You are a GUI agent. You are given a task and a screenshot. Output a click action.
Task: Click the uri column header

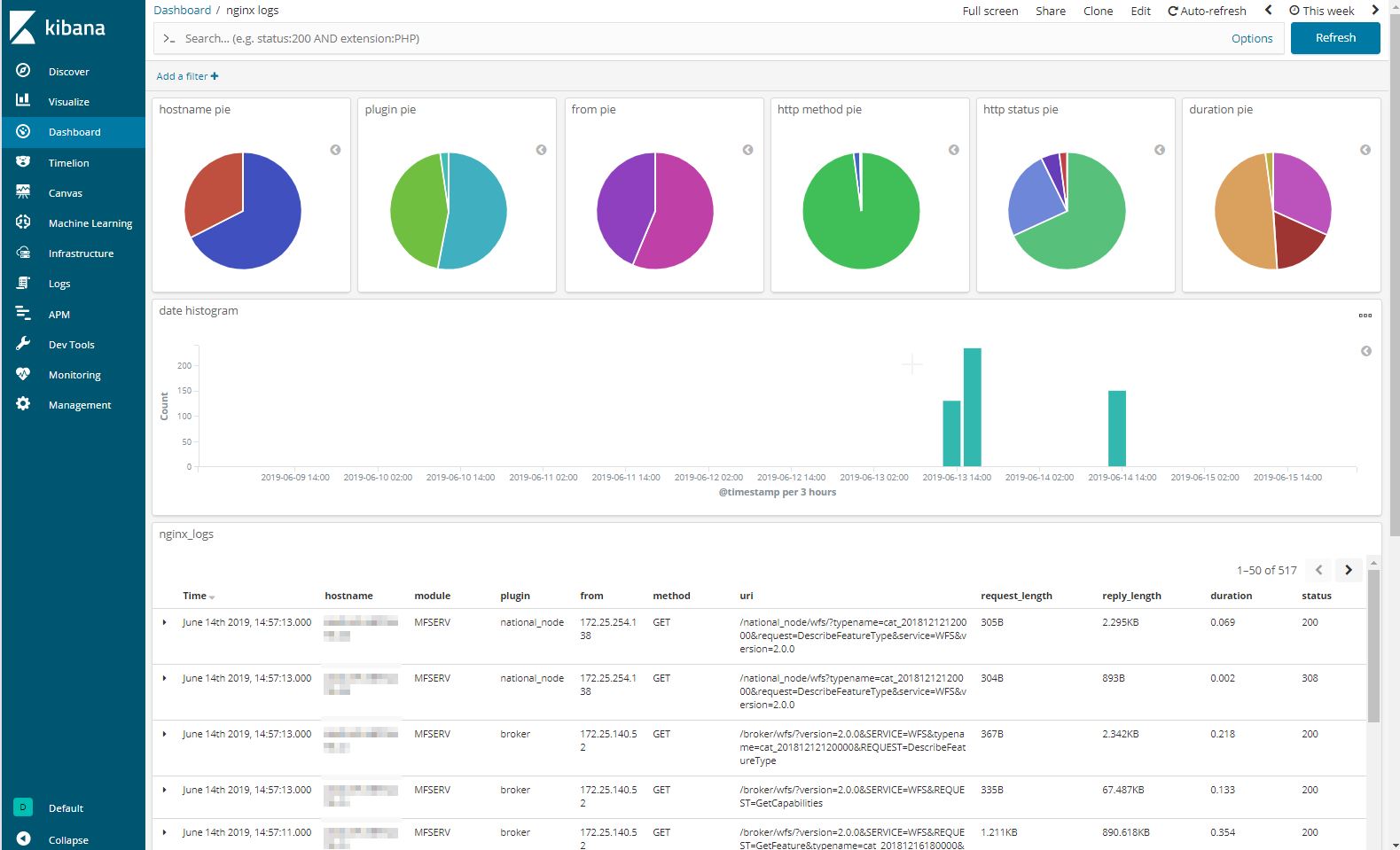point(746,596)
